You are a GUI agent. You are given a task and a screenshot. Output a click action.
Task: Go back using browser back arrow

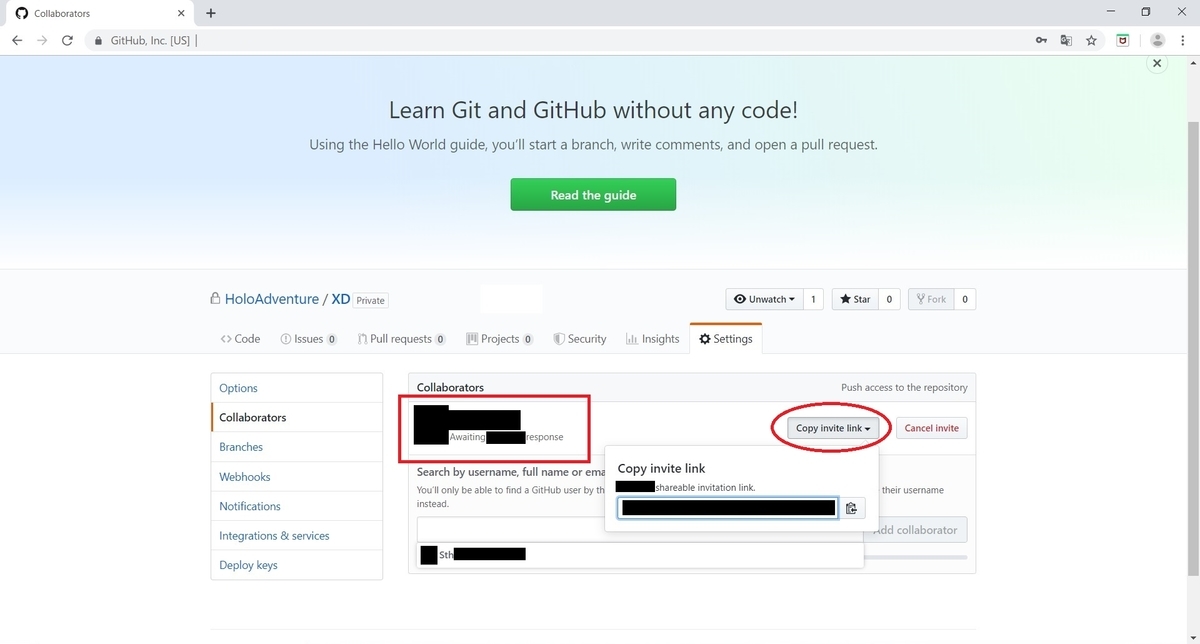(17, 41)
